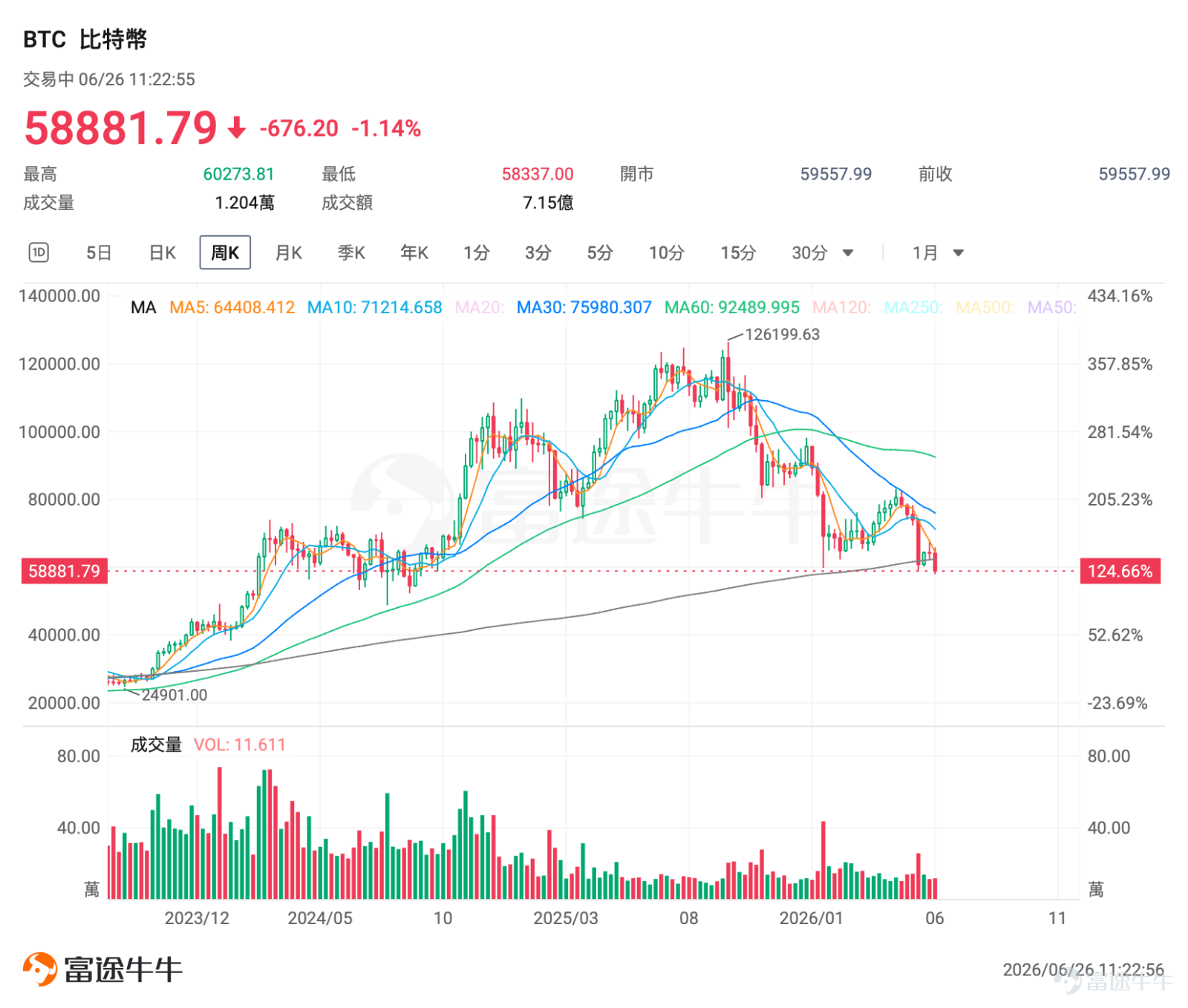Image resolution: width=1188 pixels, height=1008 pixels.
Task: Toggle the MA30 indicator line
Action: pyautogui.click(x=584, y=307)
